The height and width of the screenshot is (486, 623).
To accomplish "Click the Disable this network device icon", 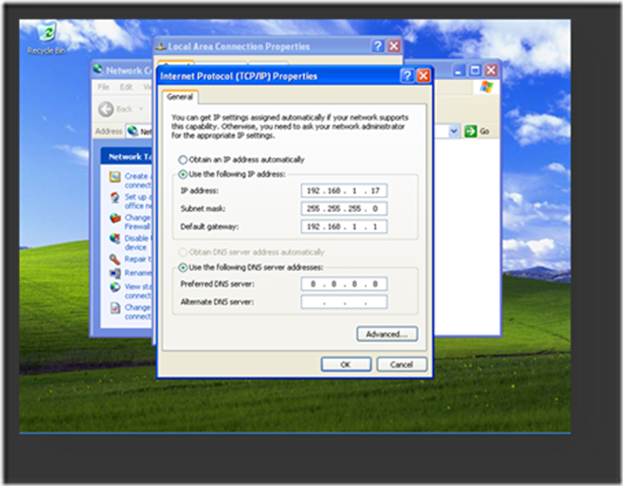I will point(115,239).
